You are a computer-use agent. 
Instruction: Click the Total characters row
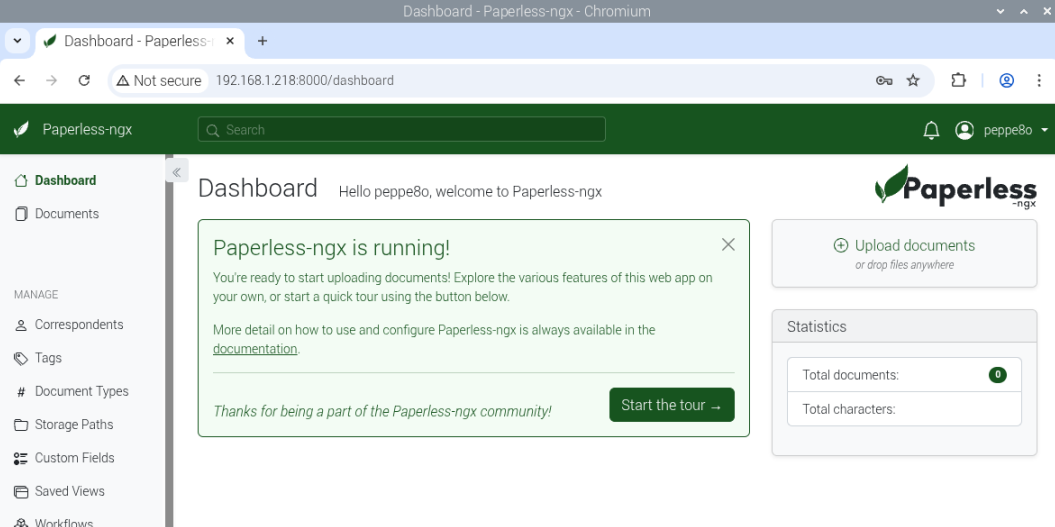pos(904,409)
